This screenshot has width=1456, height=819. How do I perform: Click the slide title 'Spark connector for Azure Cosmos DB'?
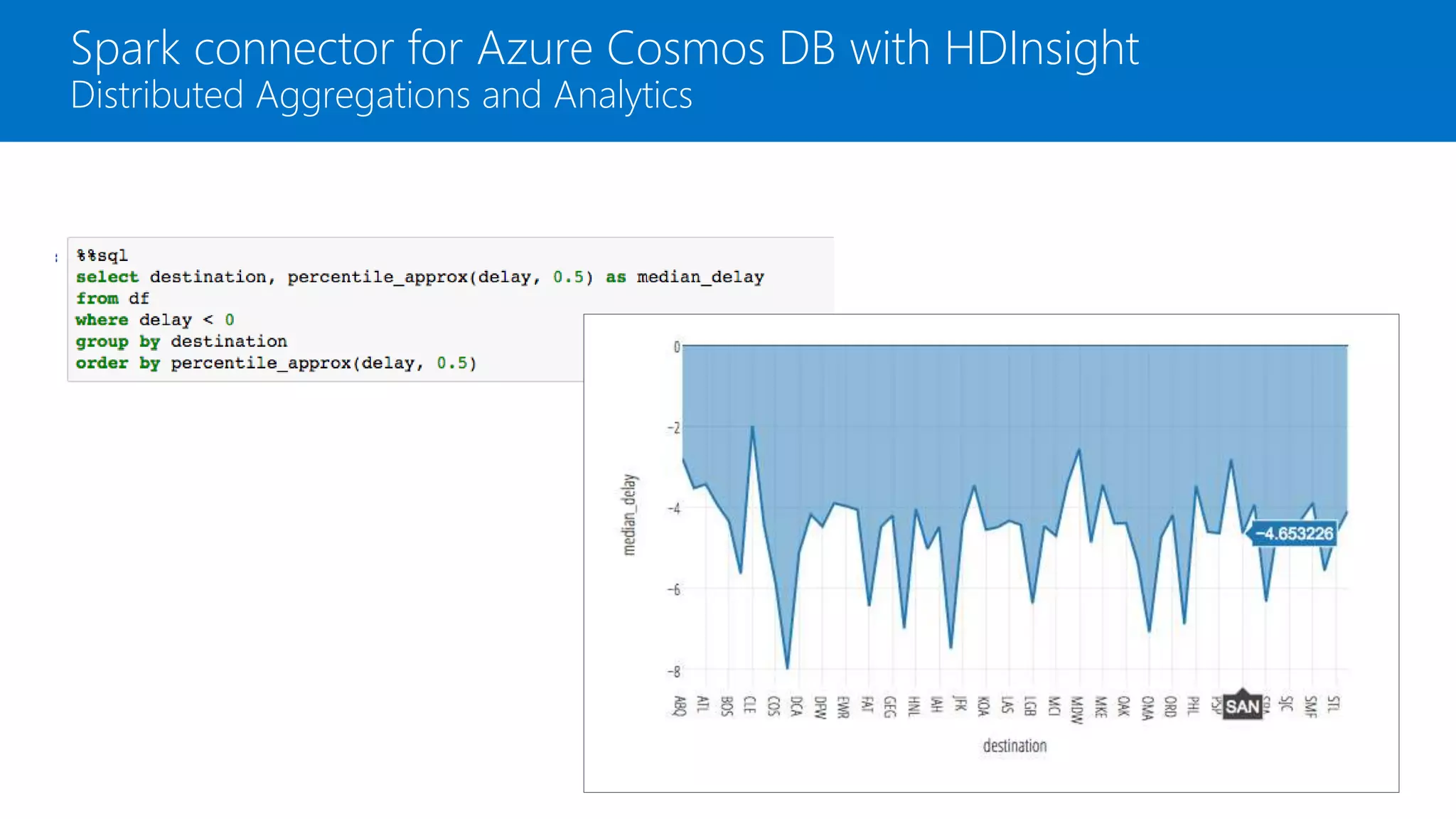(x=454, y=48)
